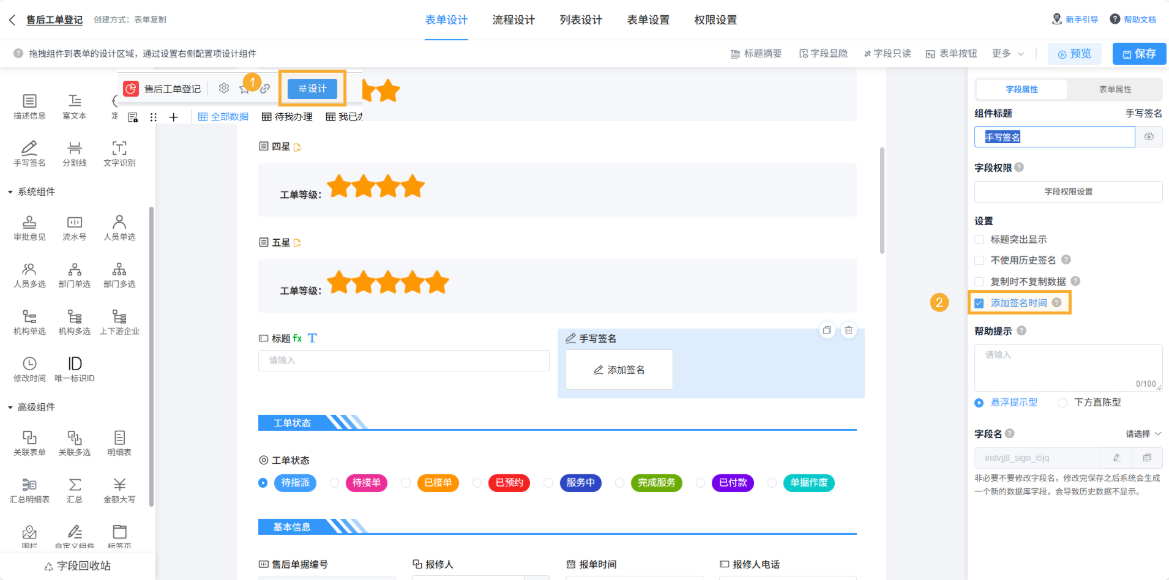Enable 不使用历史签名 checkbox
Viewport: 1169px width, 580px height.
point(979,260)
